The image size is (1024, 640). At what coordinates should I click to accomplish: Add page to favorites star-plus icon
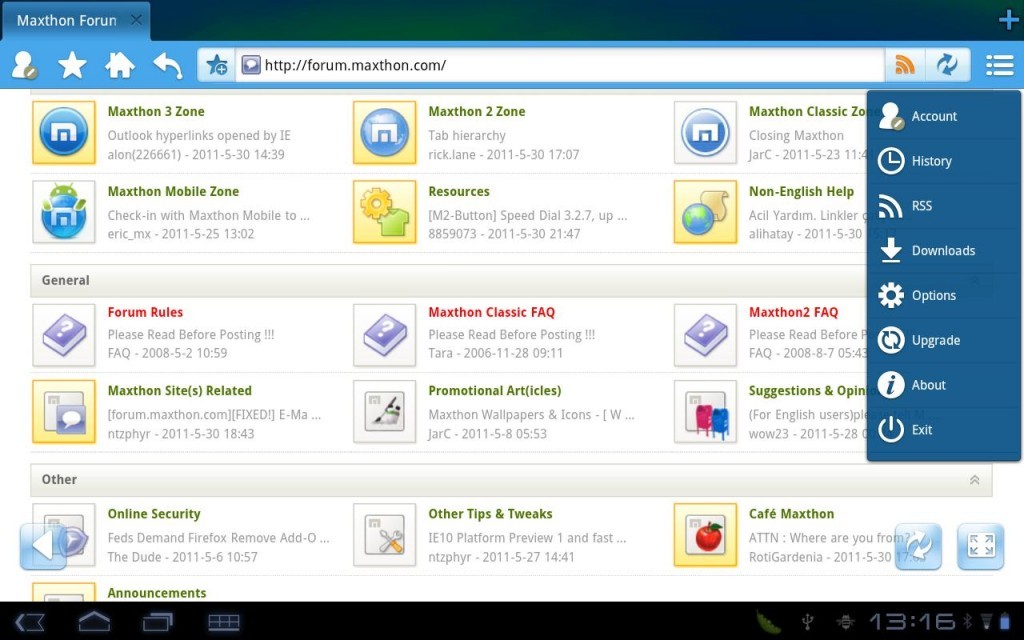point(216,65)
